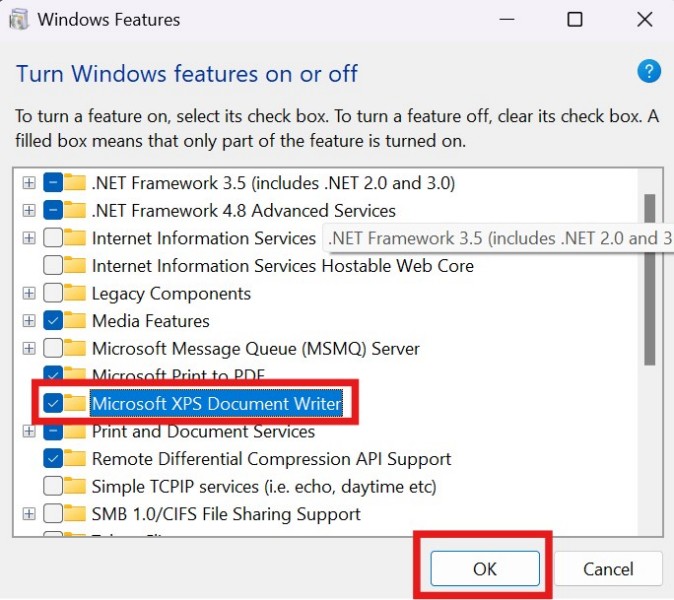Click the blue help question mark icon
674x600 pixels.
pyautogui.click(x=649, y=71)
